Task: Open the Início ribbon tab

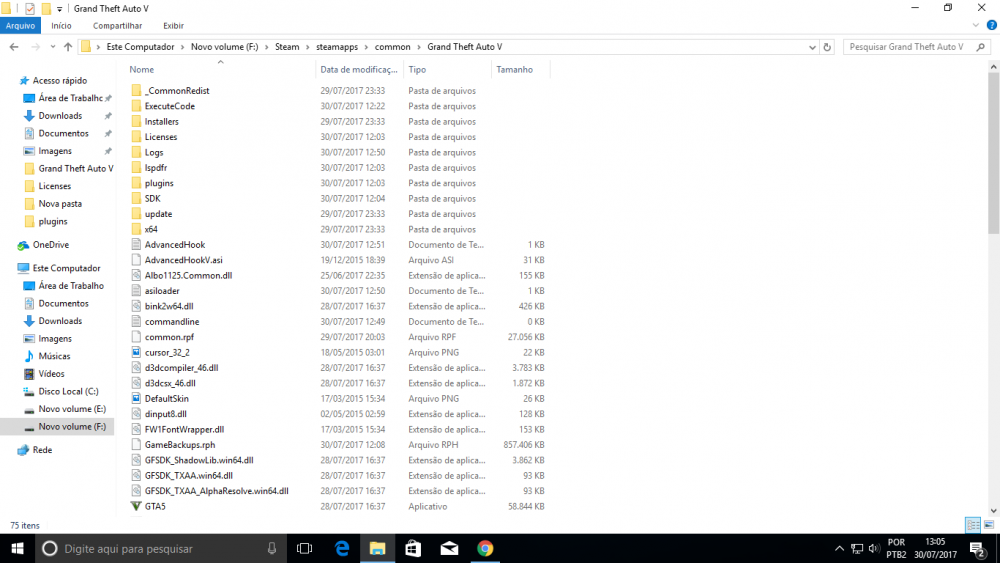Action: 61,26
